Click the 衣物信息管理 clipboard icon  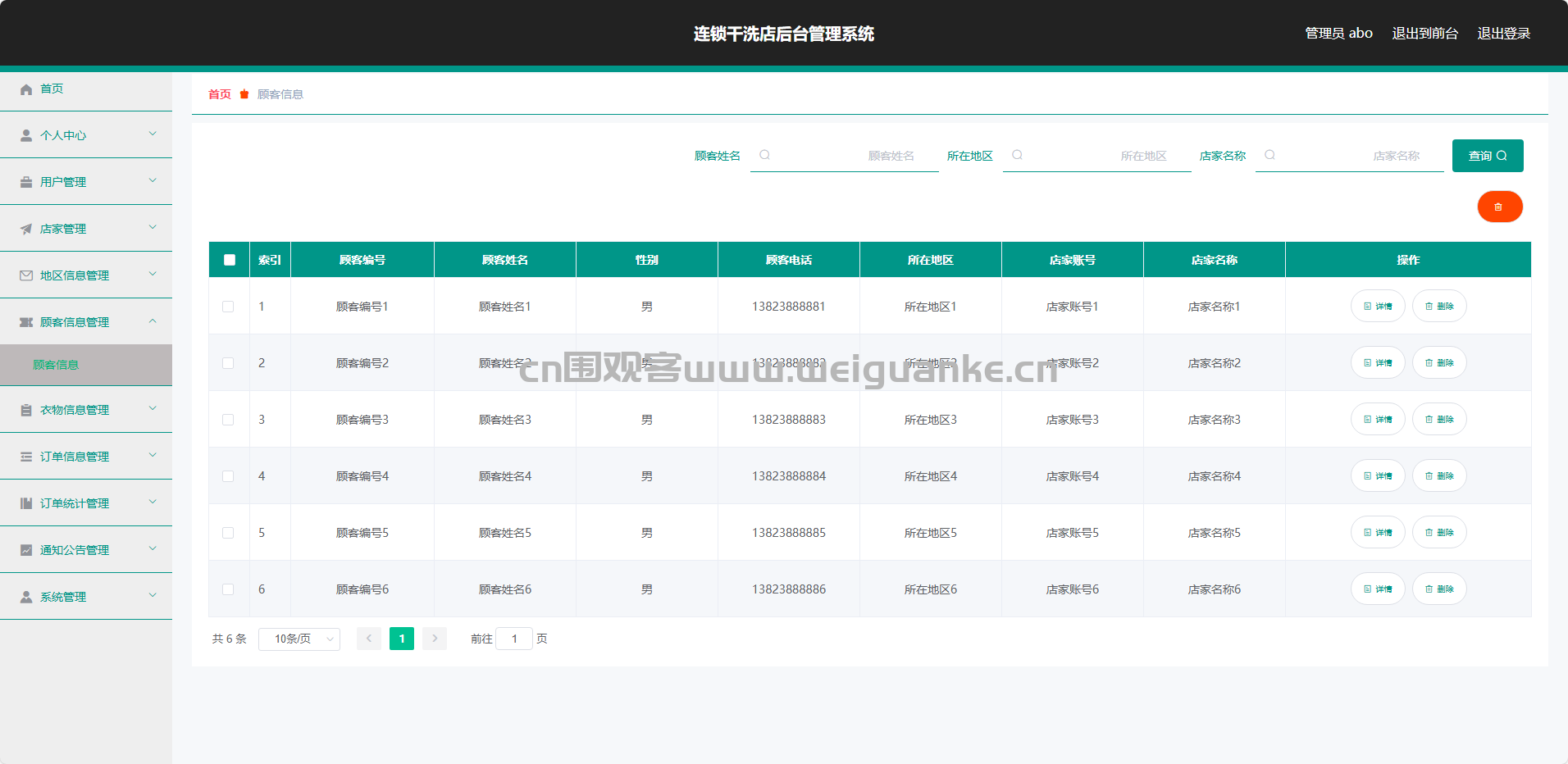(x=26, y=411)
